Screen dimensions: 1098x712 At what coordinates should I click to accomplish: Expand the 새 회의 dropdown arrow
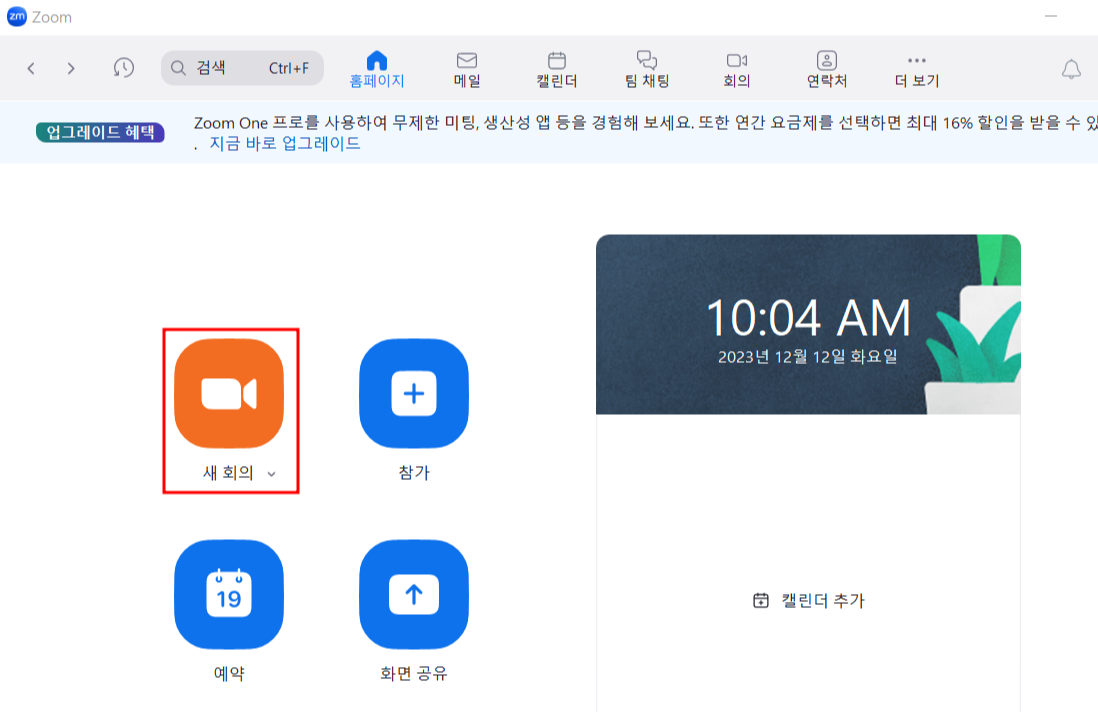[x=272, y=474]
